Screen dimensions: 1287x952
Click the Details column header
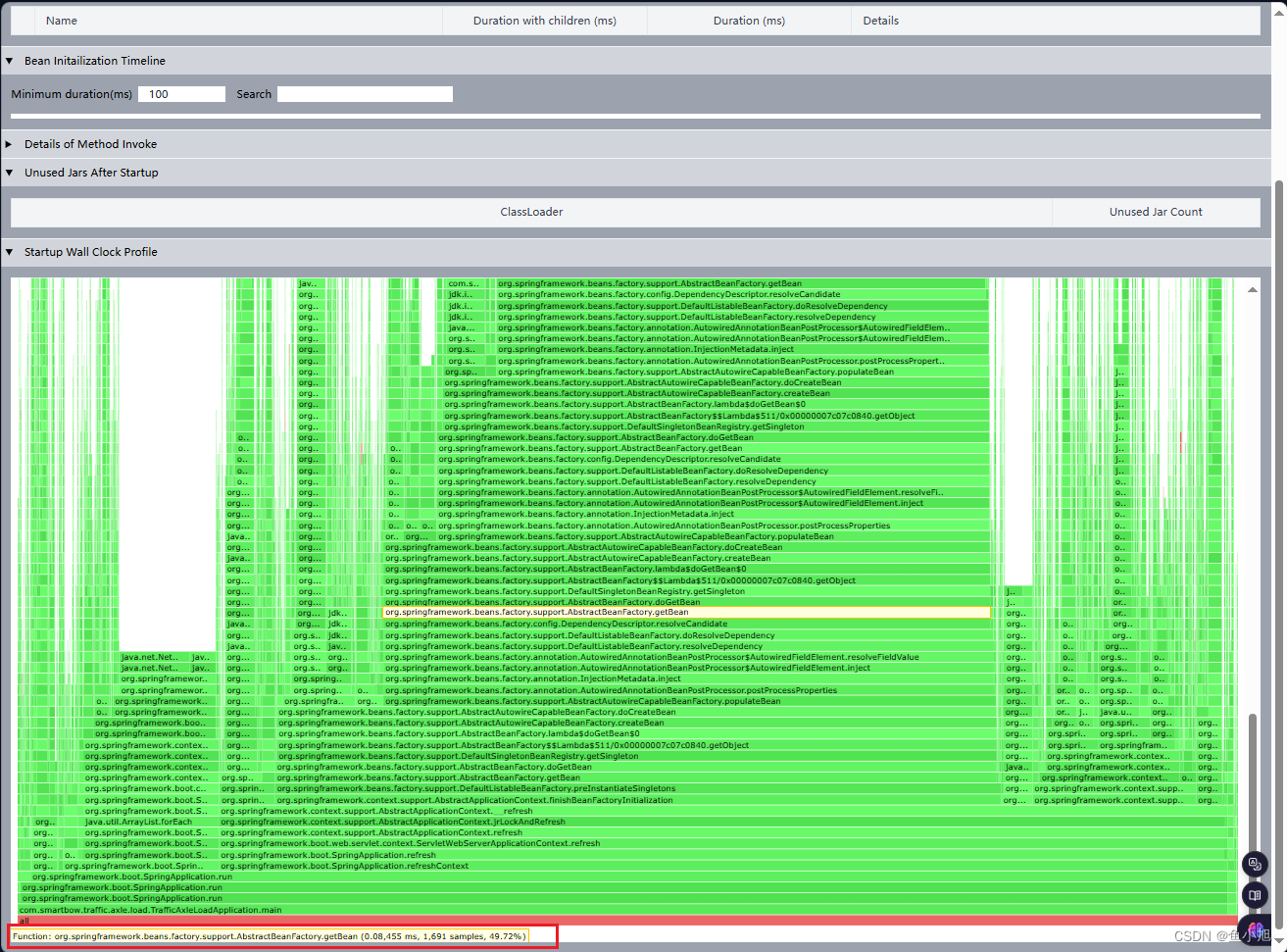1056,21
